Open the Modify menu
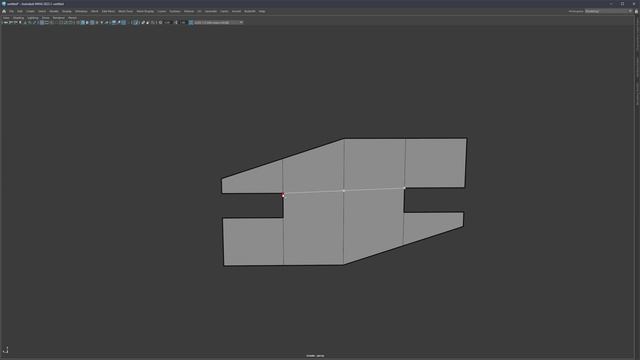The width and height of the screenshot is (640, 360). coord(54,11)
